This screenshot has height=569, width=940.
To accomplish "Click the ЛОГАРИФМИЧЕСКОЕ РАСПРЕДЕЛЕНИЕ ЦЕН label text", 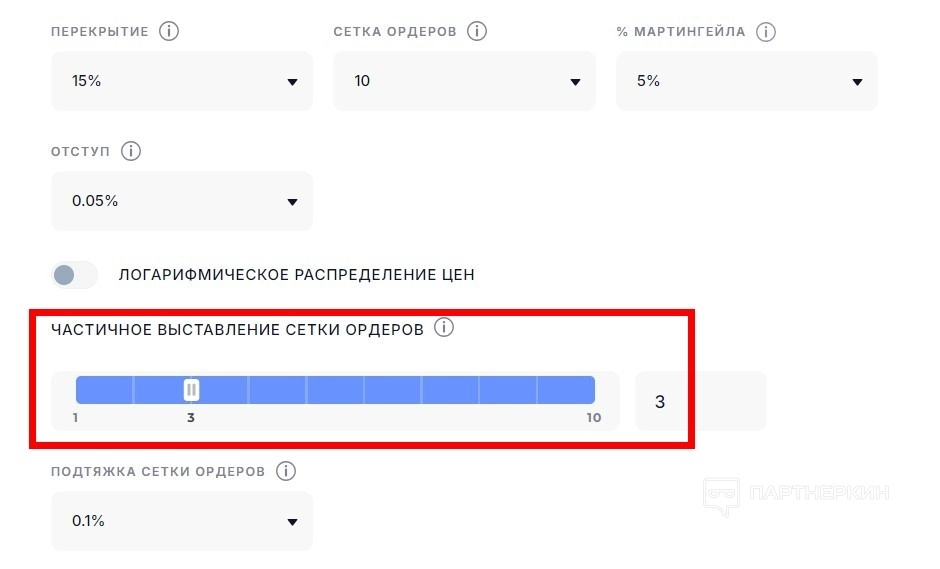I will point(296,275).
